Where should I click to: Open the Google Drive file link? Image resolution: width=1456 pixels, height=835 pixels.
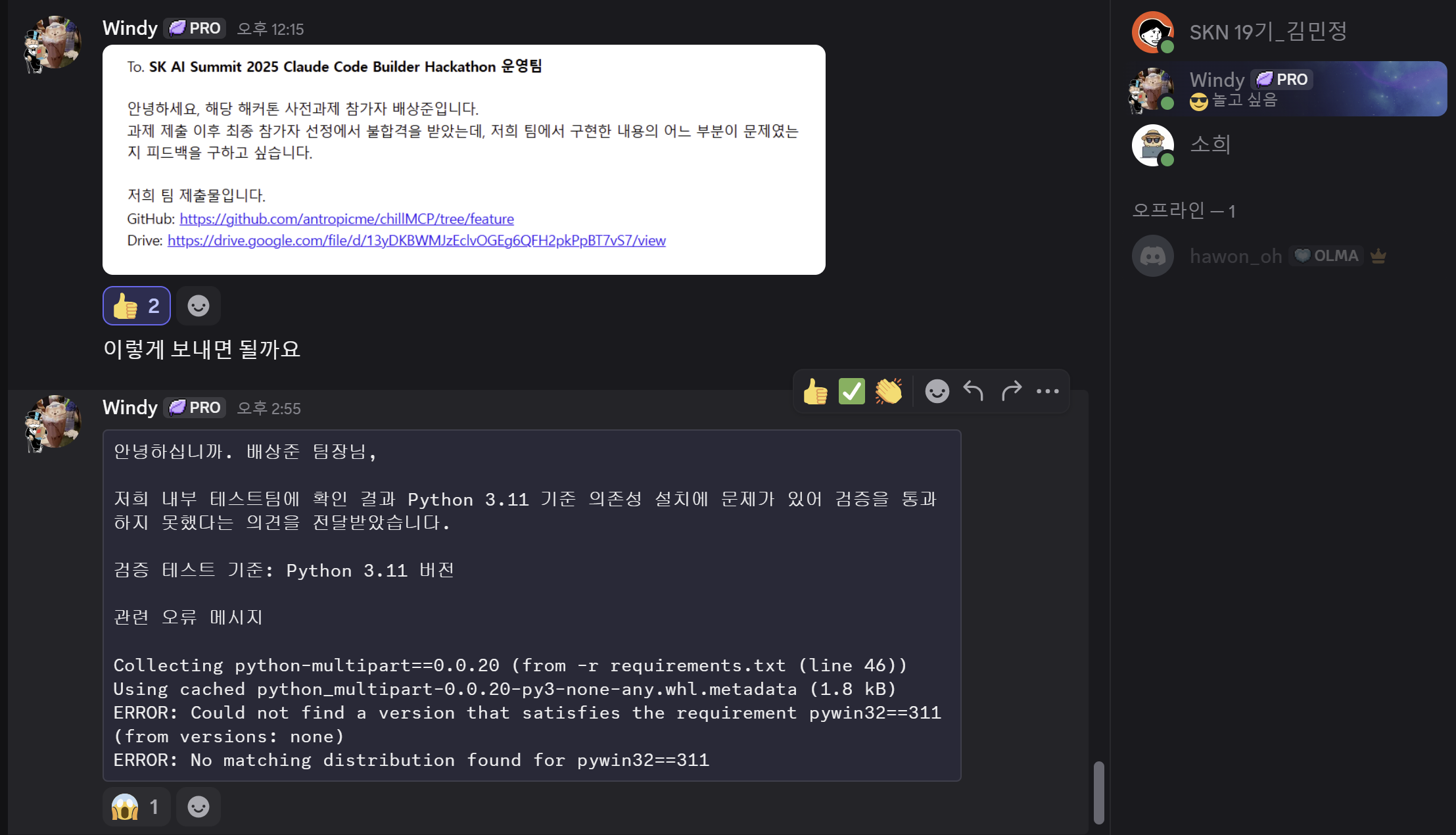coord(416,241)
